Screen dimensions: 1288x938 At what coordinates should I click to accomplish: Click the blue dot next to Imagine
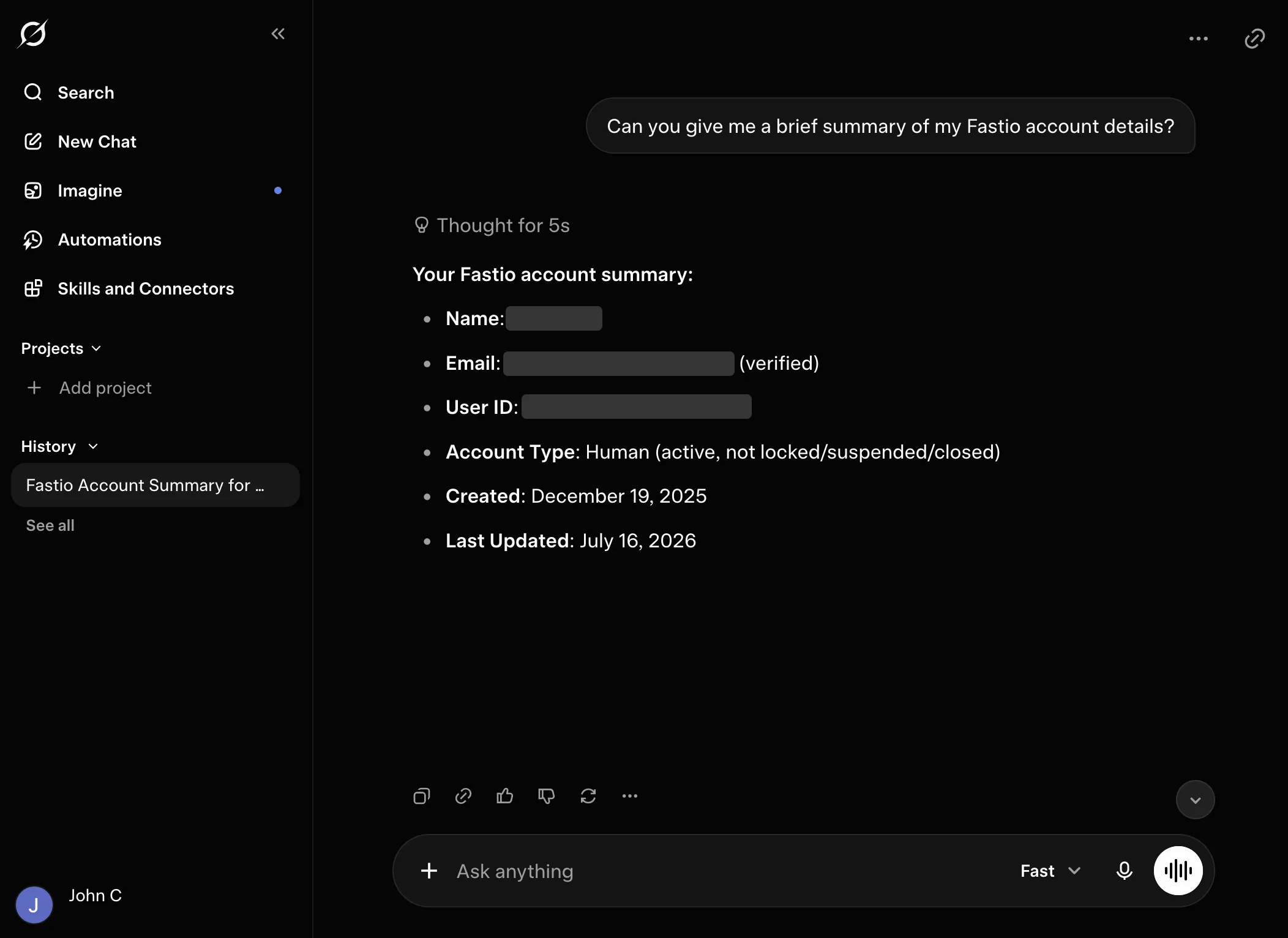[278, 190]
